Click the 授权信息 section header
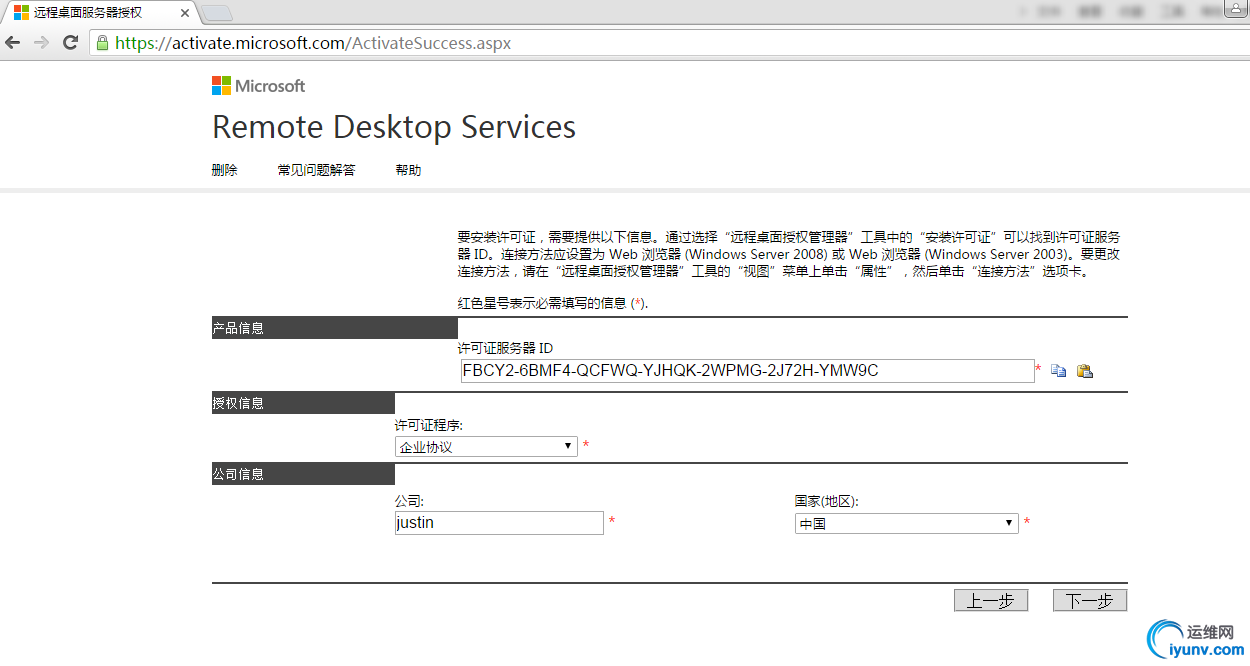The image size is (1250, 666). point(303,403)
